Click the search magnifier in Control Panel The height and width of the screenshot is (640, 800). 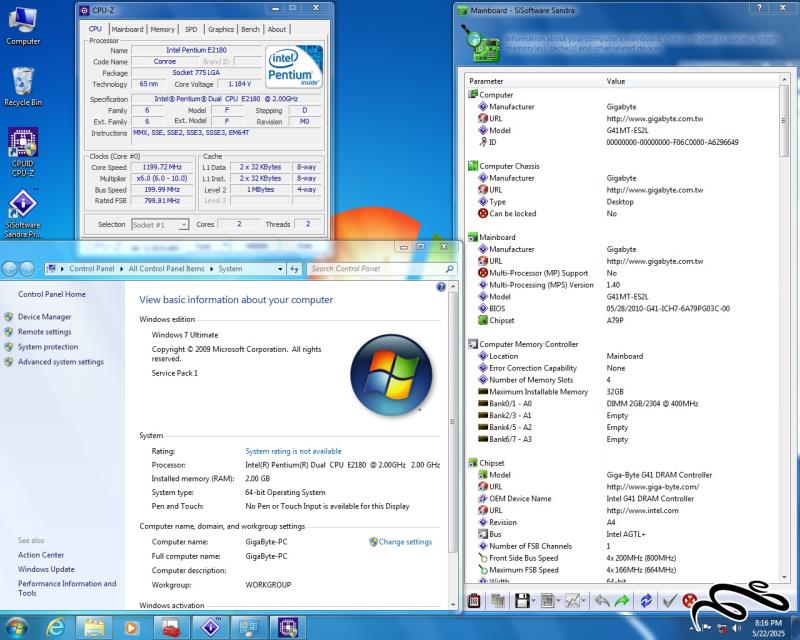coord(449,269)
